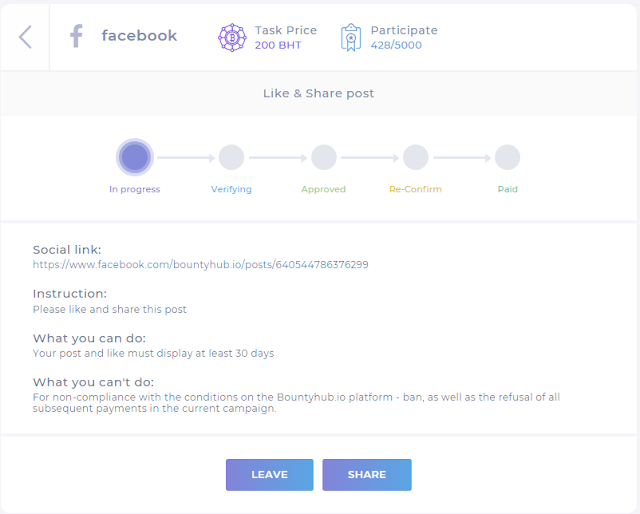Click the Facebook 'f' logo icon
Viewport: 640px width, 514px height.
pos(75,37)
